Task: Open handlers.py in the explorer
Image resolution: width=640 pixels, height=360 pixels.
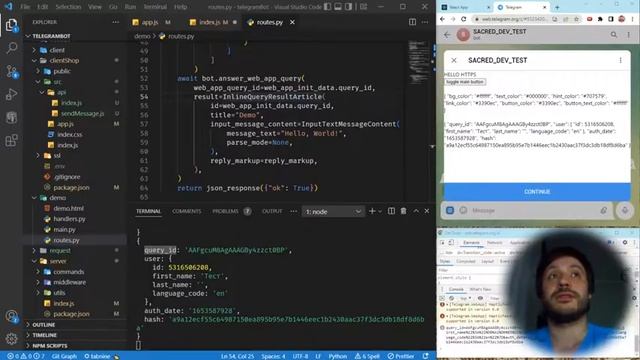Action: (69, 219)
